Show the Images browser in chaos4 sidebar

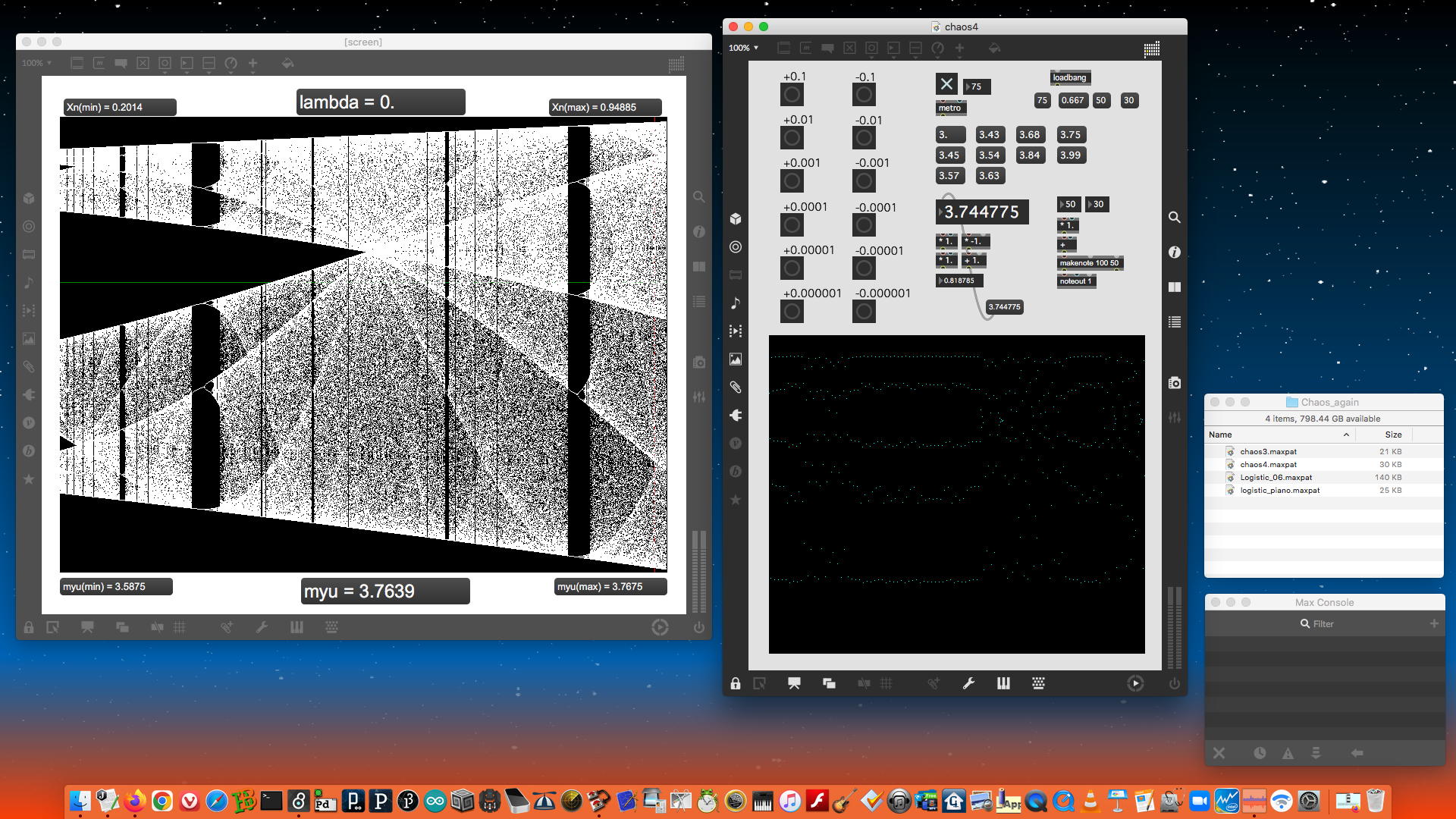point(735,359)
